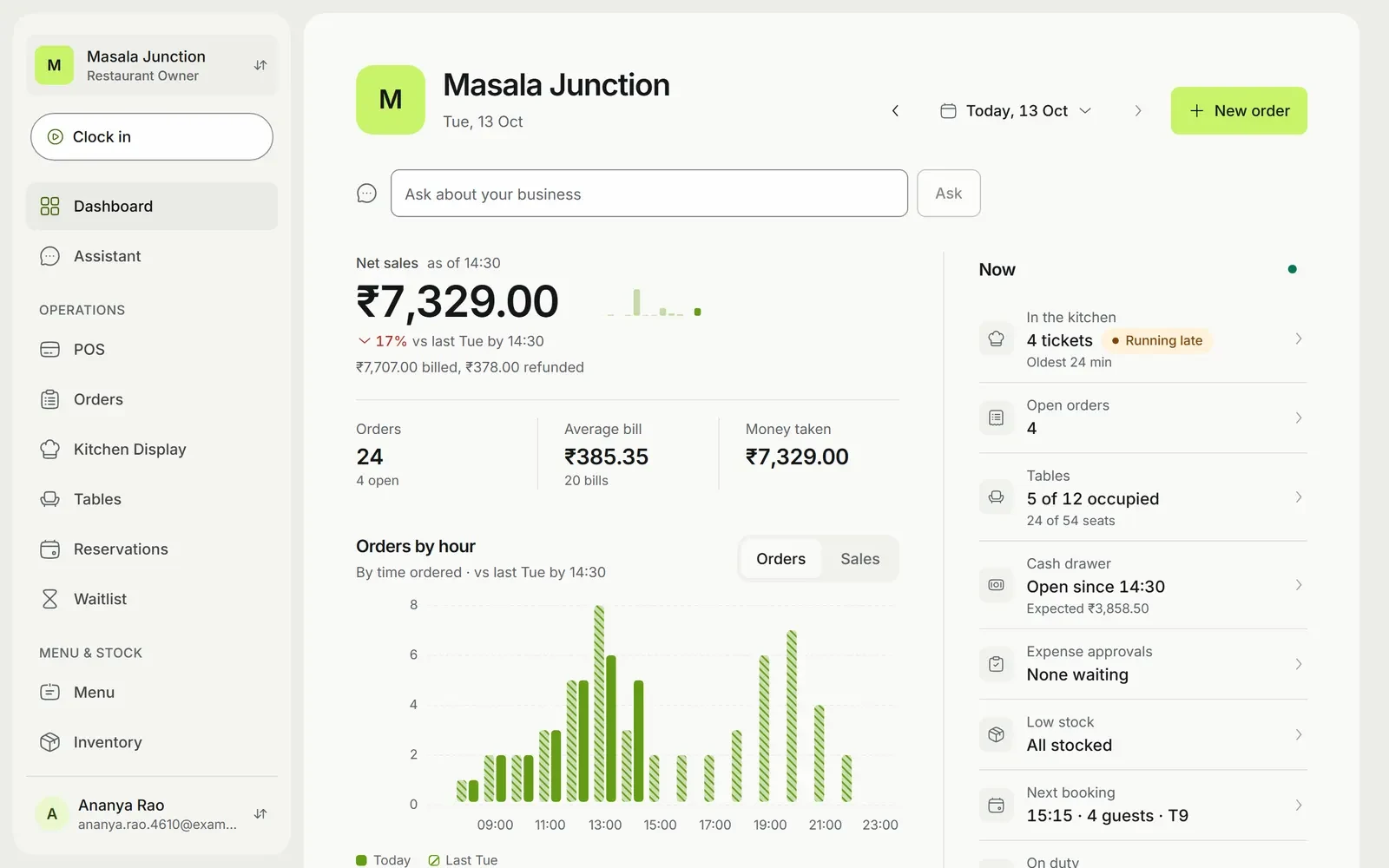Click the Expense approvals clipboard icon
The width and height of the screenshot is (1389, 868).
pos(997,664)
